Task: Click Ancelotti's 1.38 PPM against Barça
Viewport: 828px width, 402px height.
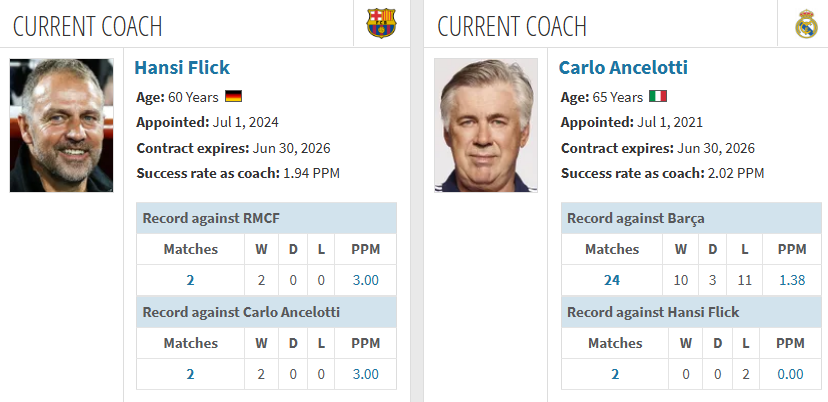Action: 792,280
